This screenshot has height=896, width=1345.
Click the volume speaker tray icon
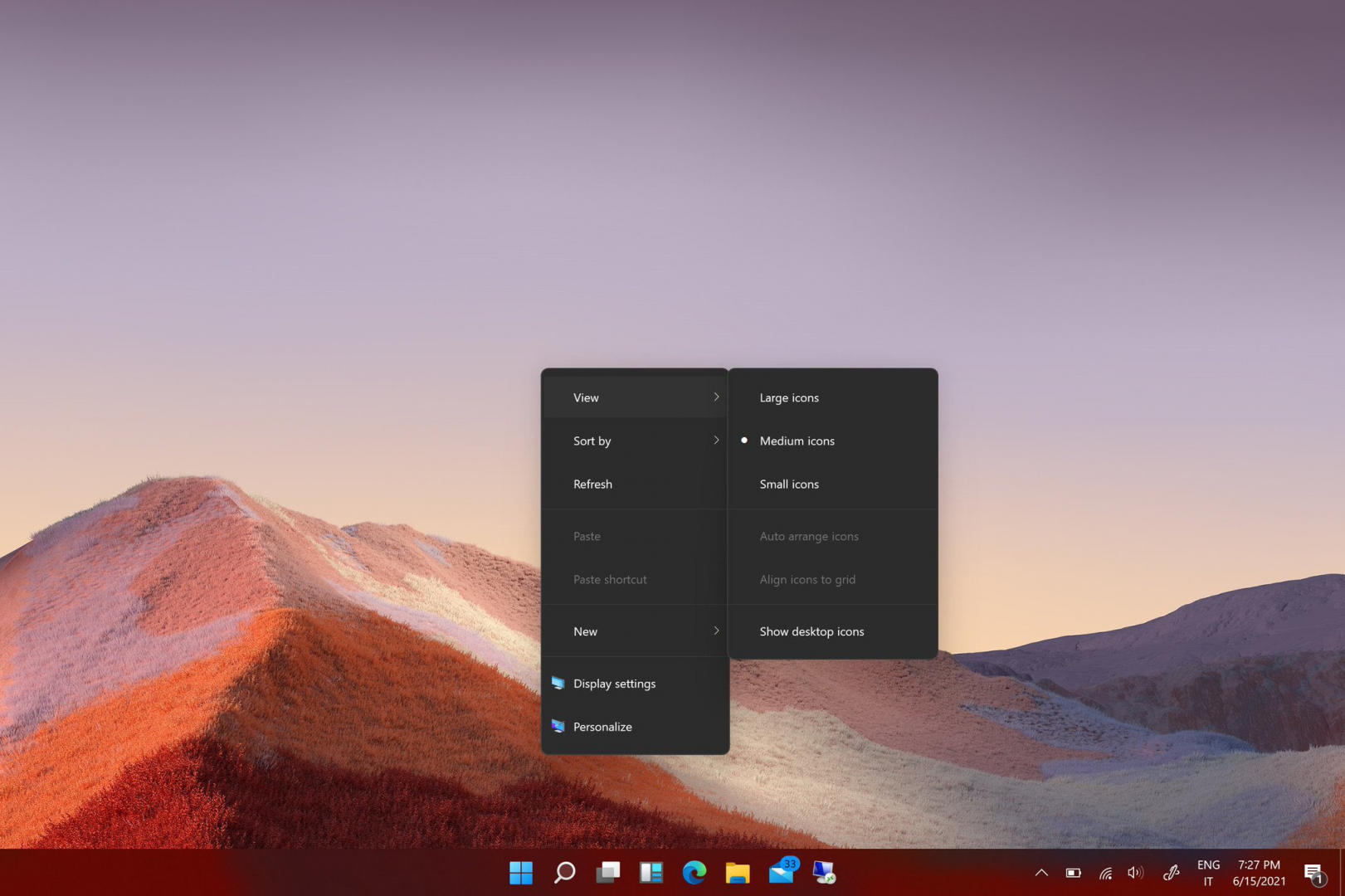(1135, 873)
